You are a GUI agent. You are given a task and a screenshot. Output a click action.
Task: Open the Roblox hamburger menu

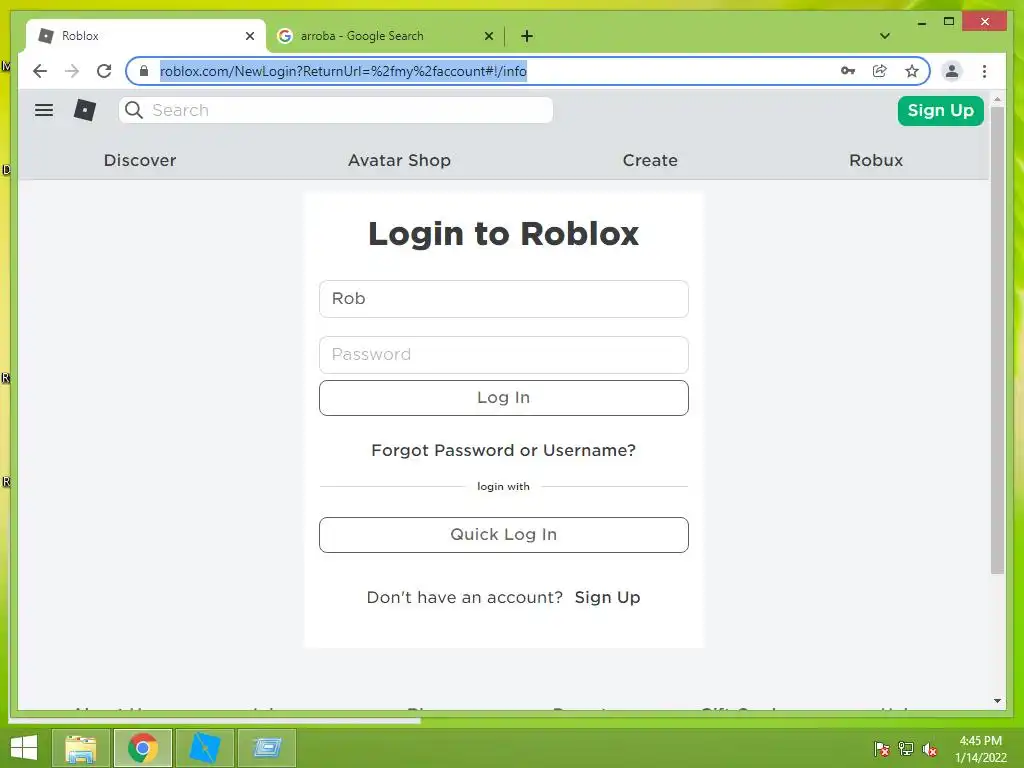coord(44,110)
